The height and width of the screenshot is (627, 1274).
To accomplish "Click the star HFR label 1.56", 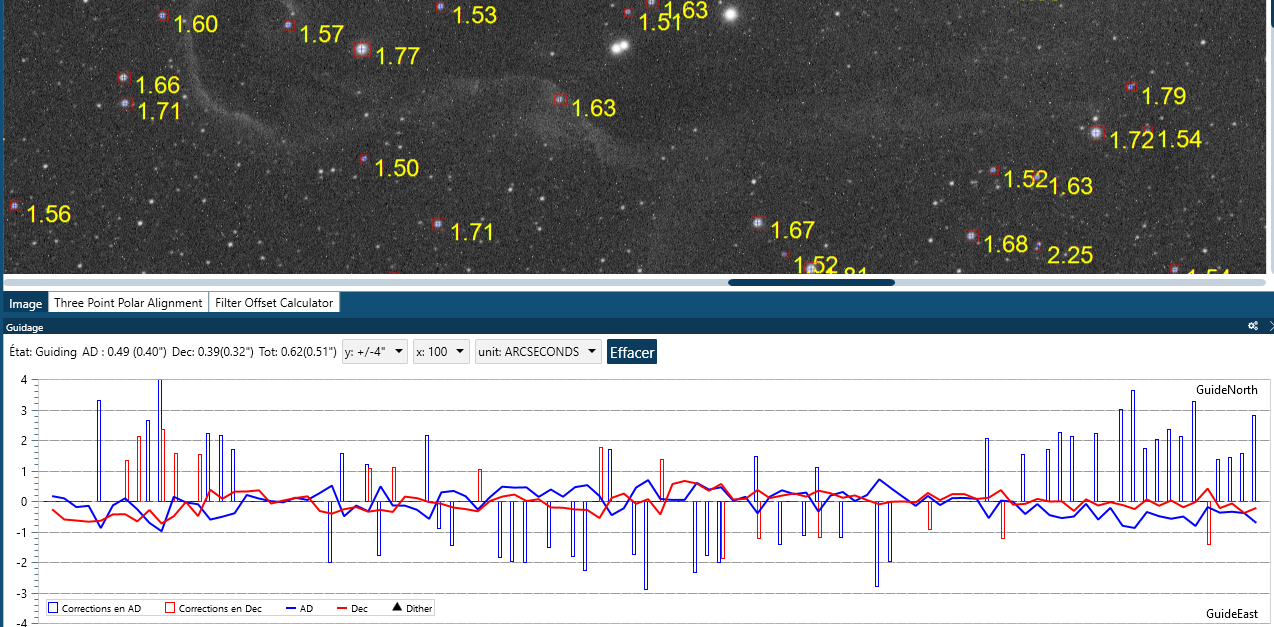I will tap(49, 214).
